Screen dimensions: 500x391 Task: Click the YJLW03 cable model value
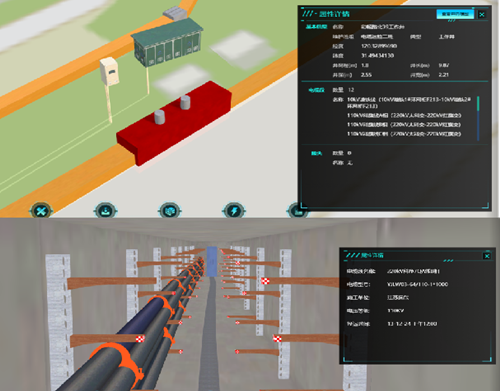tap(417, 284)
